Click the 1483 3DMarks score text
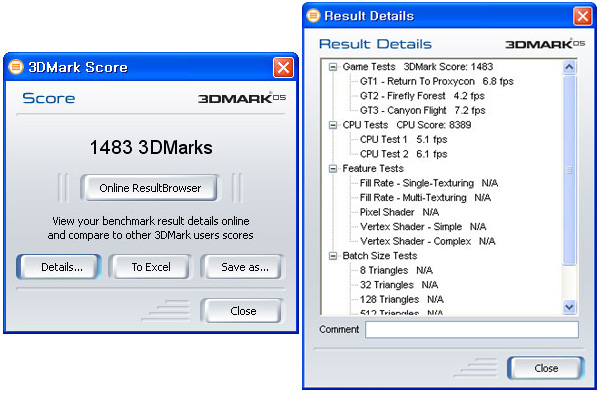 tap(151, 147)
